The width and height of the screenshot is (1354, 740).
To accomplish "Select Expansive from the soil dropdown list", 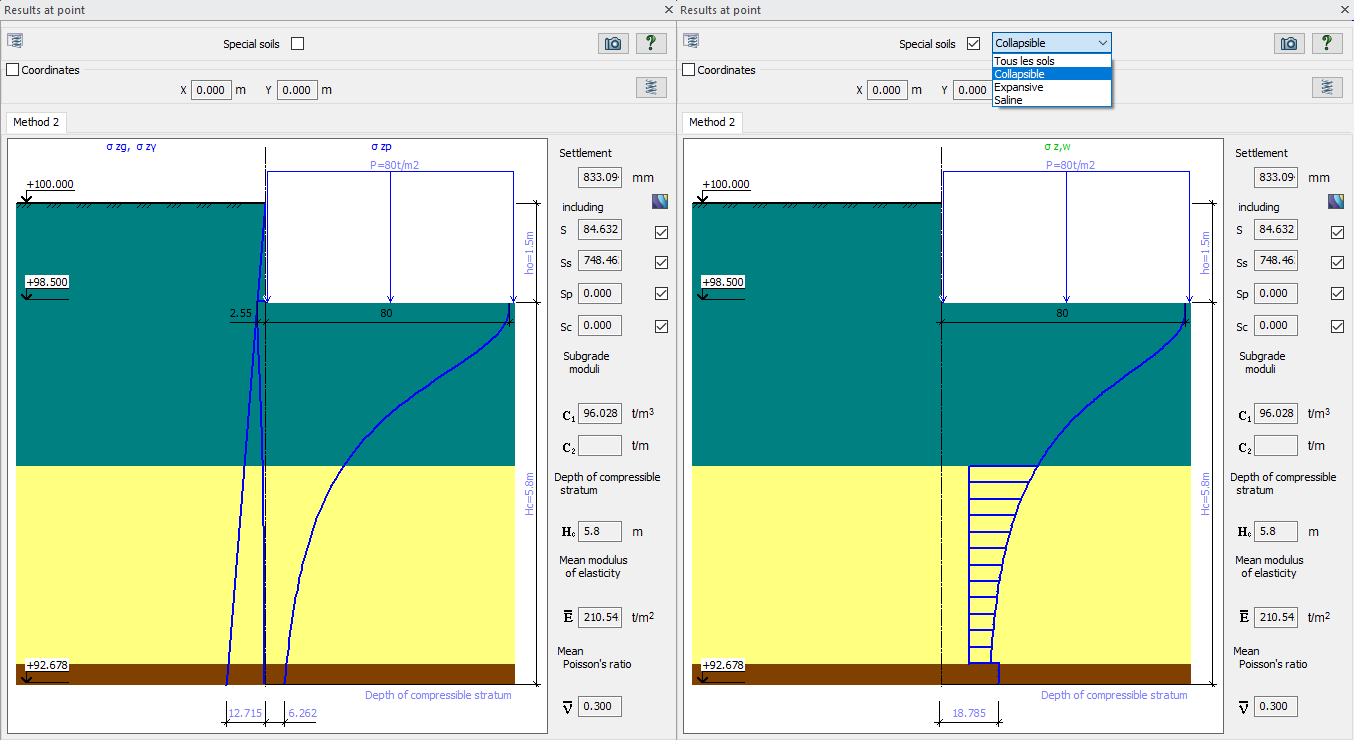I will point(1018,87).
